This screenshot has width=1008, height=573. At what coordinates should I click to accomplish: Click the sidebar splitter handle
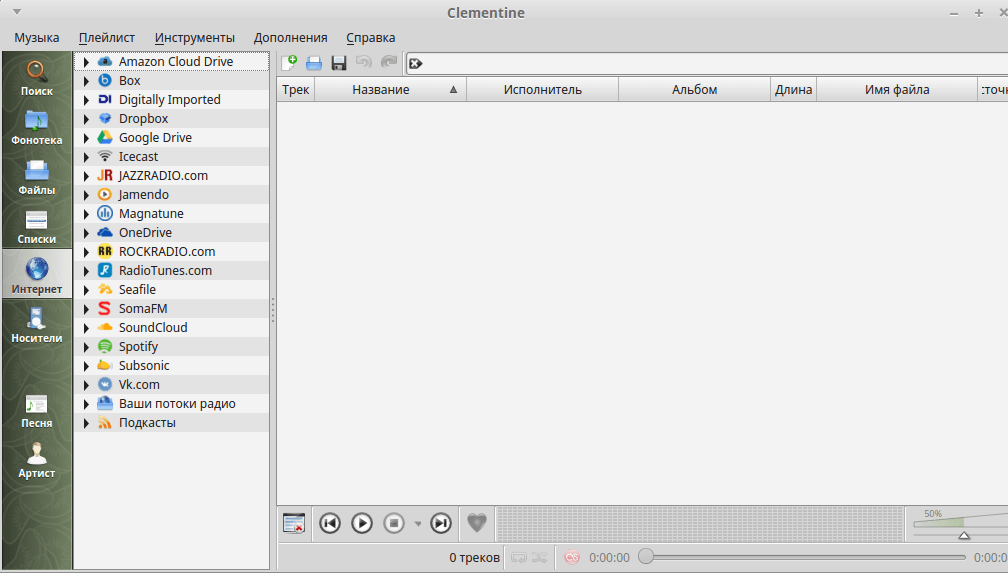point(273,310)
